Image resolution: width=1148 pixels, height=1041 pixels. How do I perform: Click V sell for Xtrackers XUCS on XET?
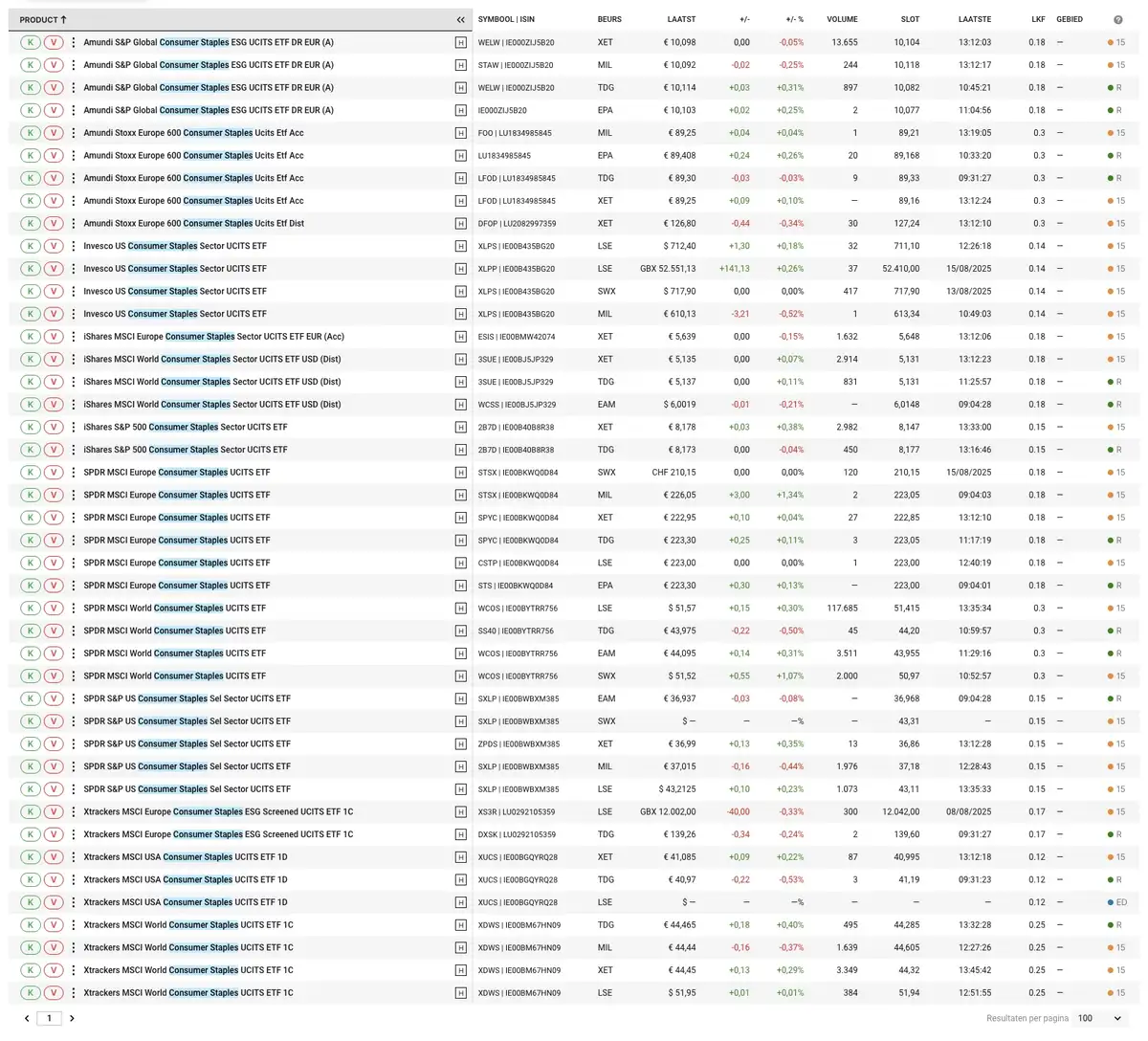tap(54, 857)
